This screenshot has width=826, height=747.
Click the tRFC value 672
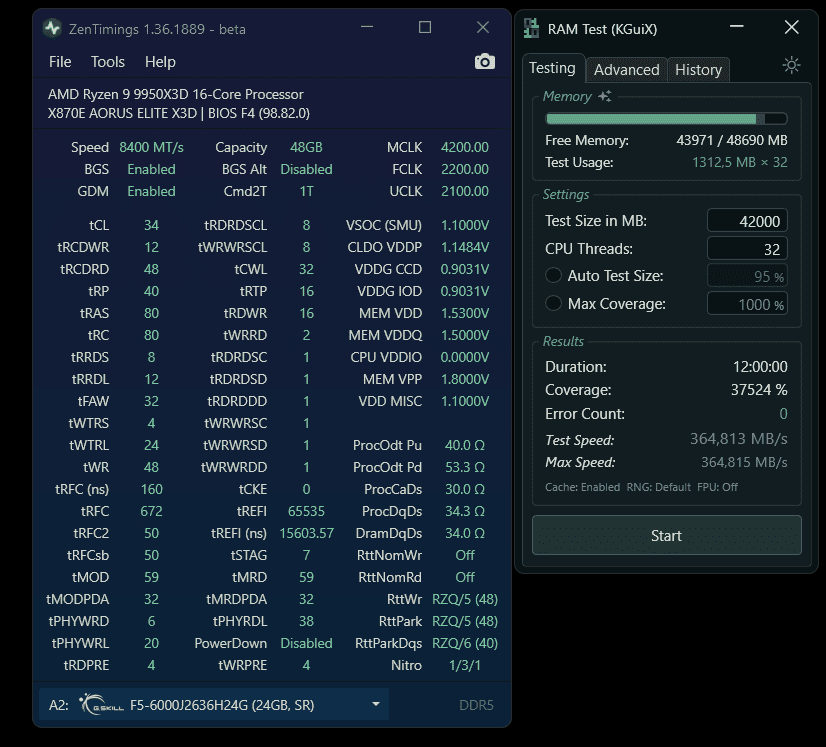tap(151, 512)
